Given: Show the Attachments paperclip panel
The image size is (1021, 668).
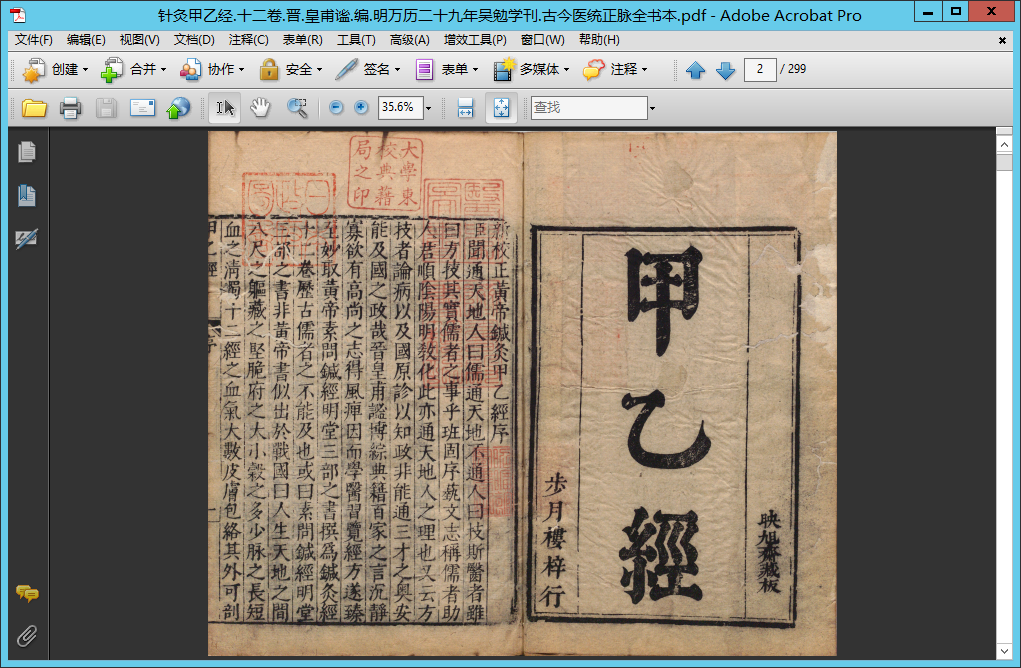Looking at the screenshot, I should tap(27, 636).
